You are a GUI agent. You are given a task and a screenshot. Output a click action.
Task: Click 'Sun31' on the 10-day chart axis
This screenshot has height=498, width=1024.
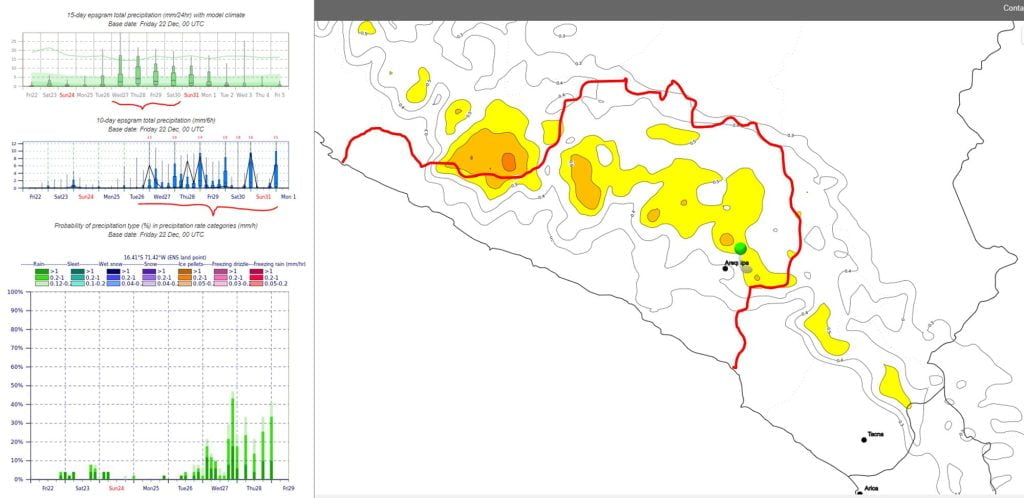(x=263, y=196)
